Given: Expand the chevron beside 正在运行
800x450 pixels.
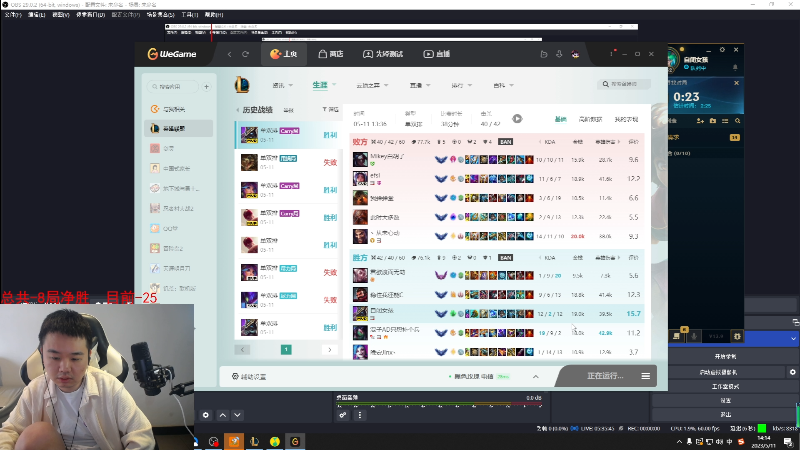Looking at the screenshot, I should point(536,377).
